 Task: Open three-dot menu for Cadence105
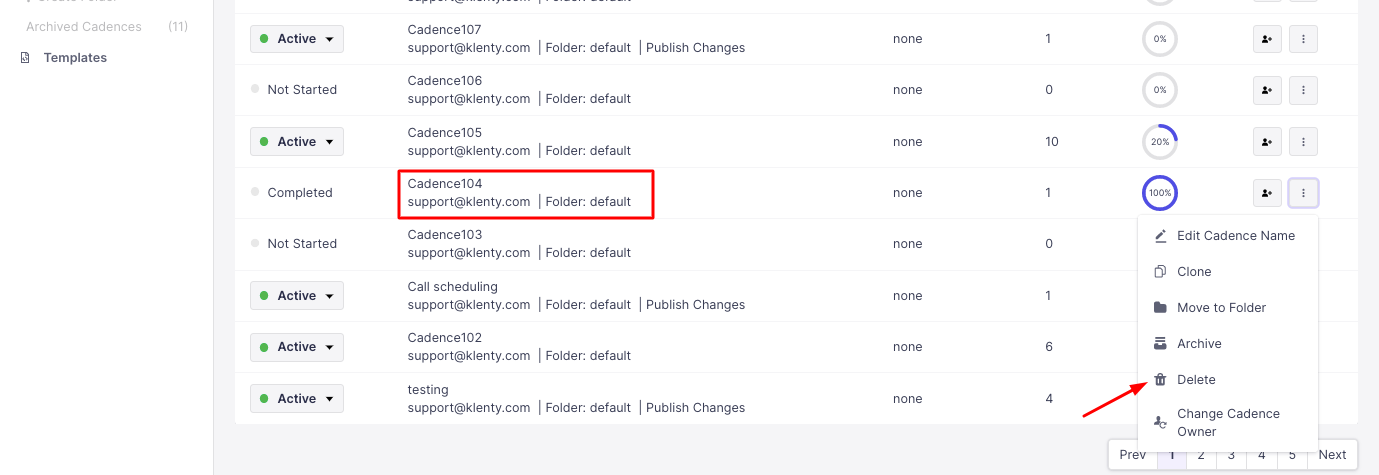tap(1303, 142)
